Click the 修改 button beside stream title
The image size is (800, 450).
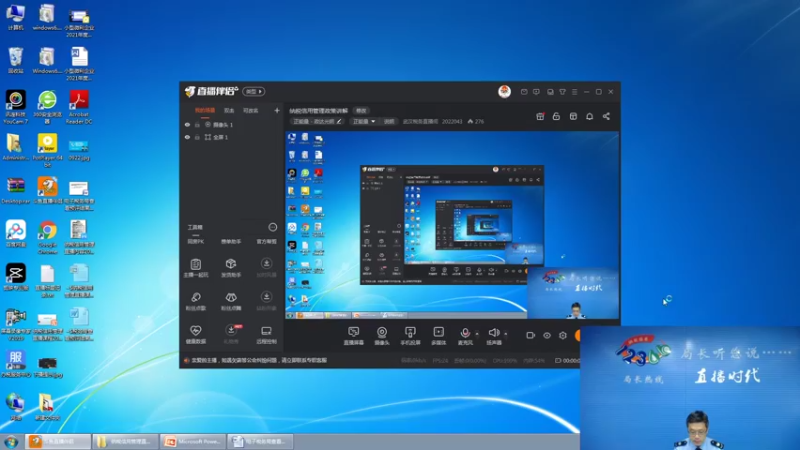(361, 111)
